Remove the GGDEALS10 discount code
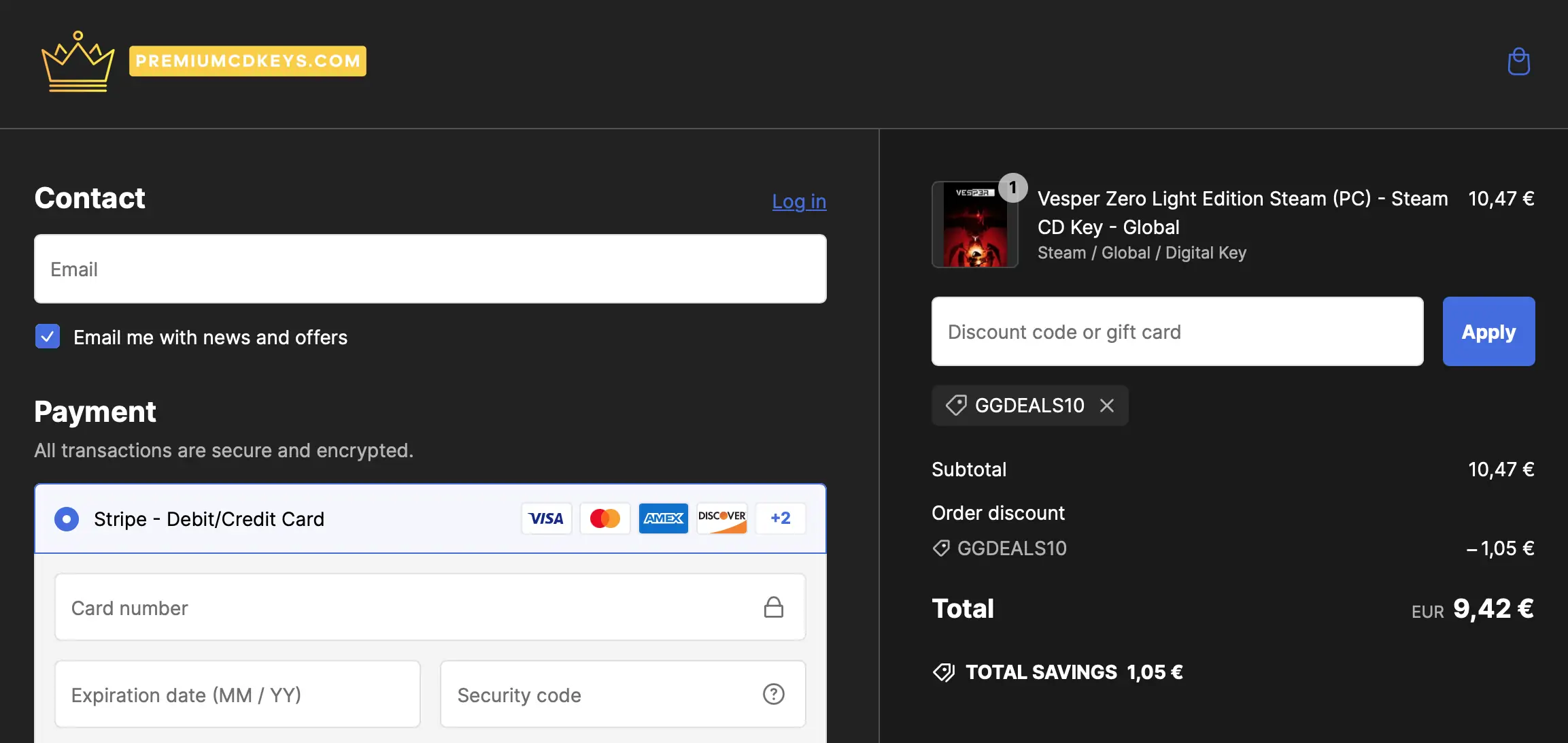The image size is (1568, 743). (1107, 406)
